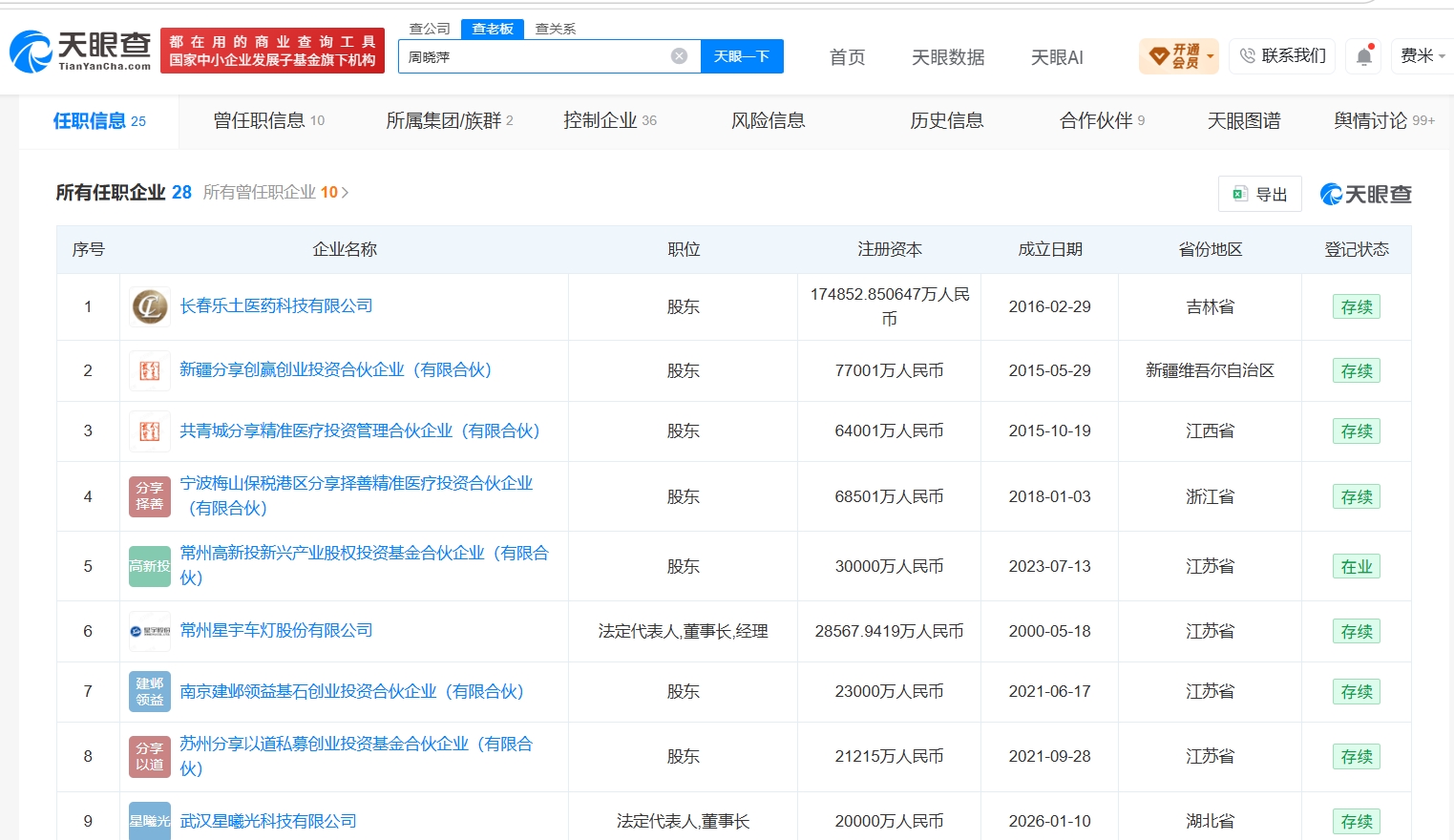Screen dimensions: 1454x840
Task: Switch to the 查公司 search tab
Action: [x=430, y=29]
